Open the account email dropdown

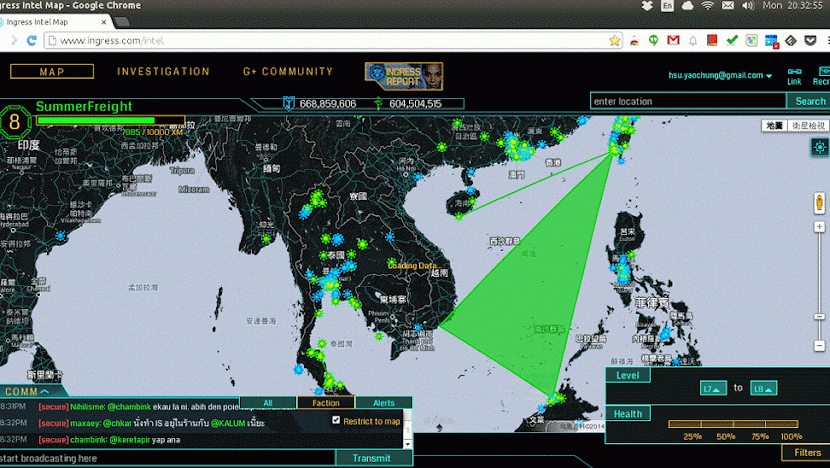tap(720, 75)
